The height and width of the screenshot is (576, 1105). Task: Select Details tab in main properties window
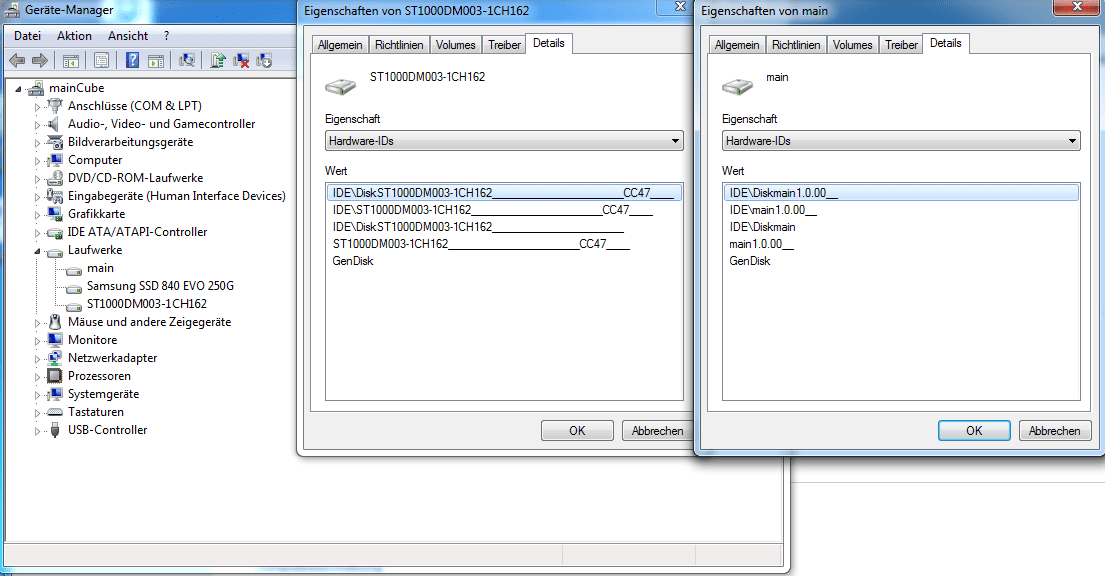946,43
